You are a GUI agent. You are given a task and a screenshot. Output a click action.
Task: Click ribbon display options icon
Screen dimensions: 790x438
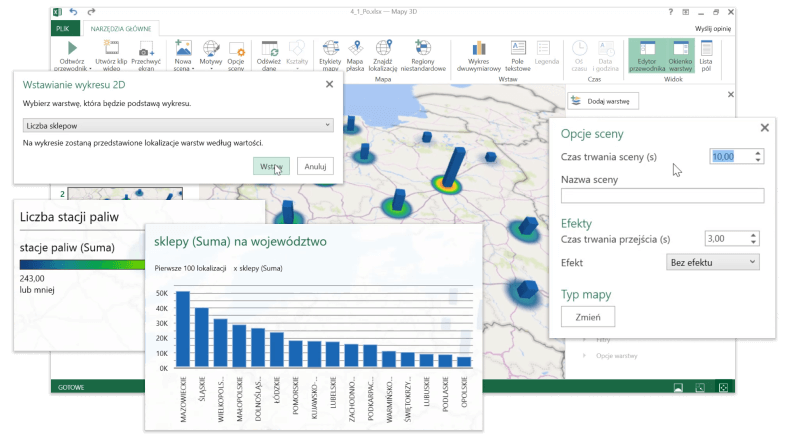(686, 12)
